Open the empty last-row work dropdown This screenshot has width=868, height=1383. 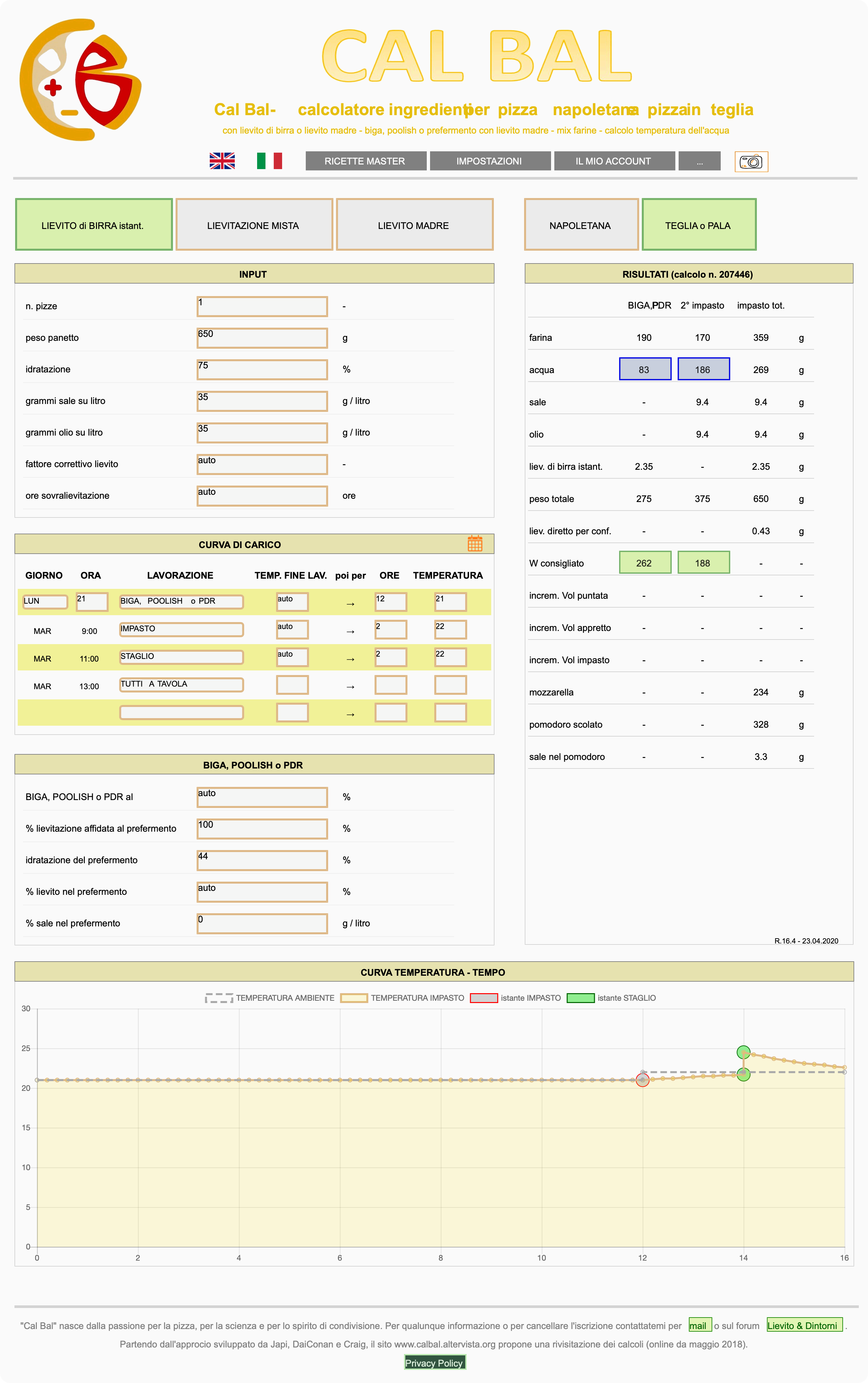click(181, 712)
